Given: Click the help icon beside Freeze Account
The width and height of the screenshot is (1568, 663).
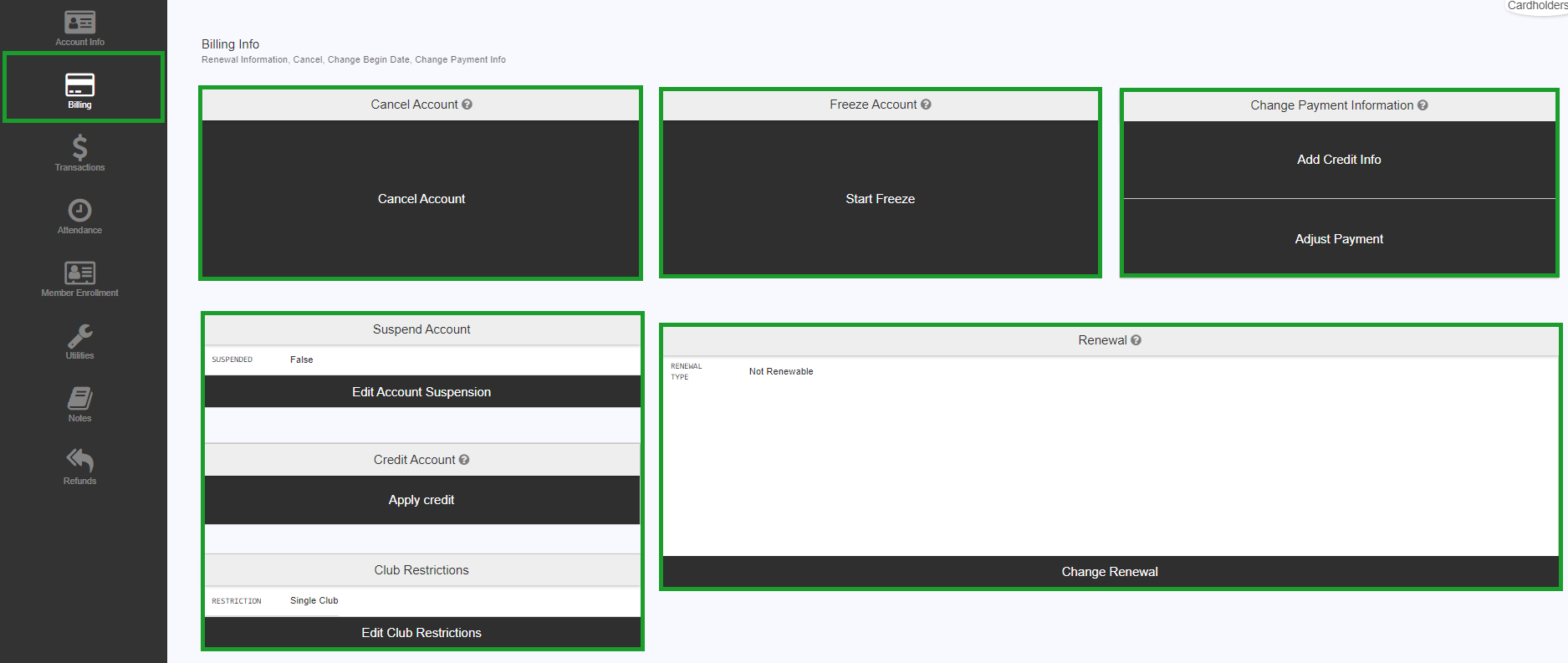Looking at the screenshot, I should (926, 105).
